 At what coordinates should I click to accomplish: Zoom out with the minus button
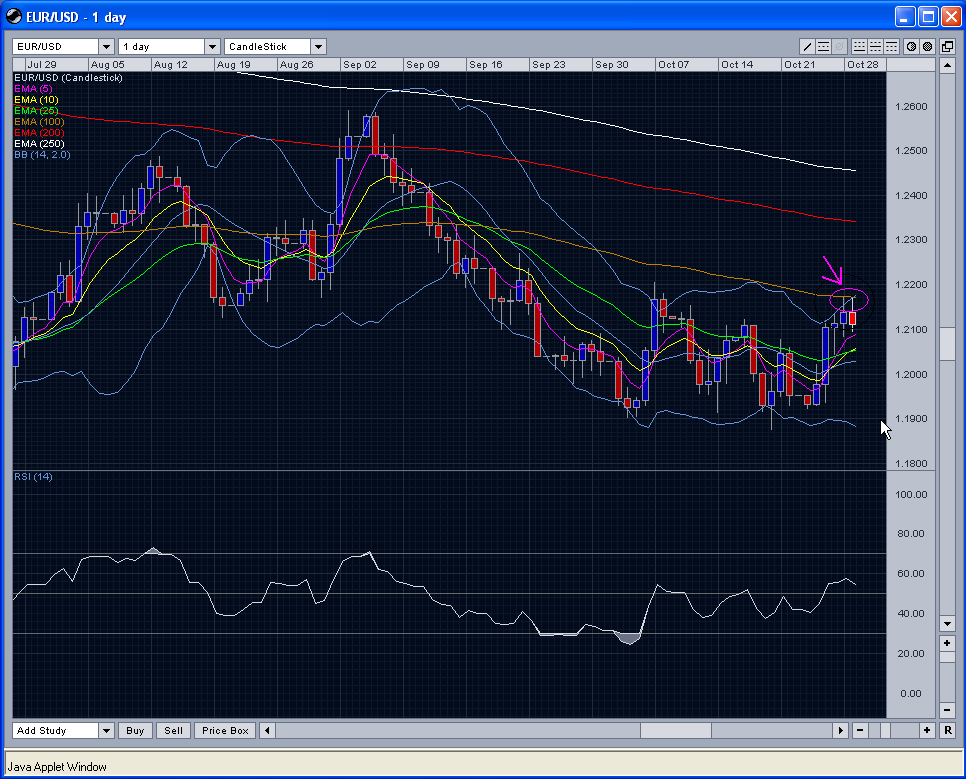point(860,730)
